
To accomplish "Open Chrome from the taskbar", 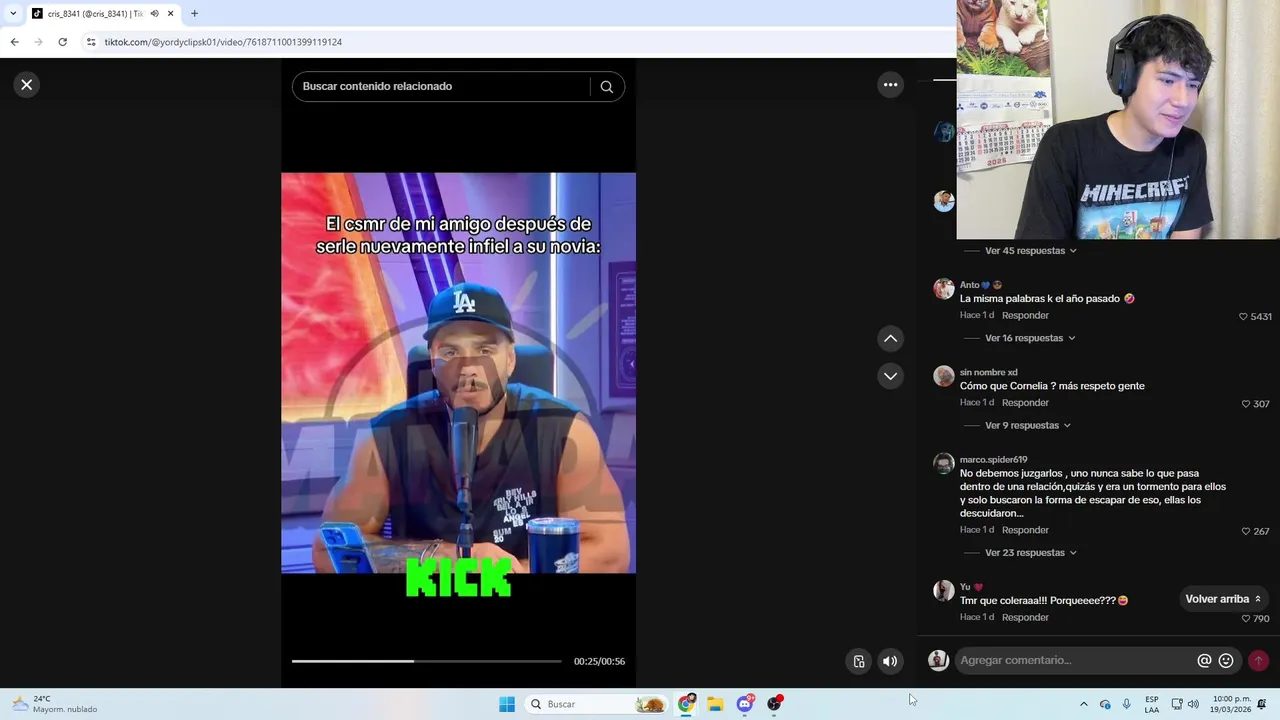I will click(686, 704).
